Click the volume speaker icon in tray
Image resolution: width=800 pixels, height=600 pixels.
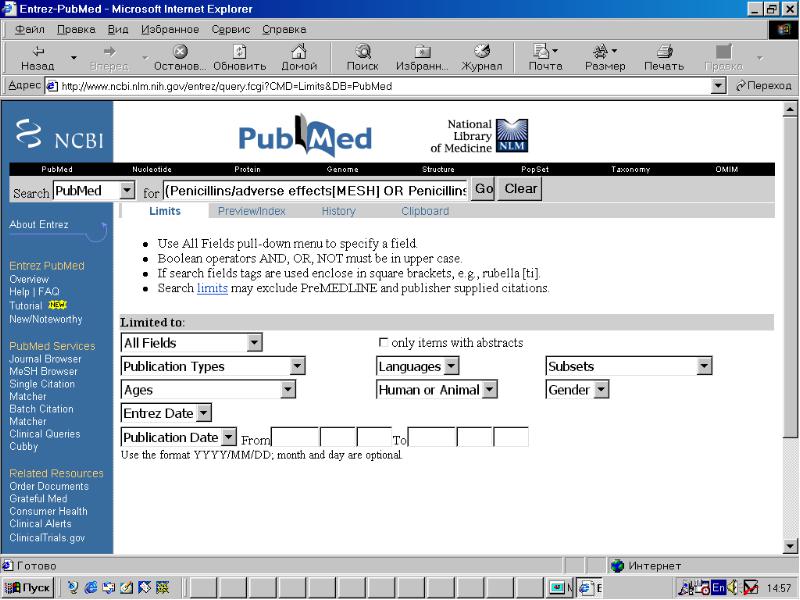[733, 588]
